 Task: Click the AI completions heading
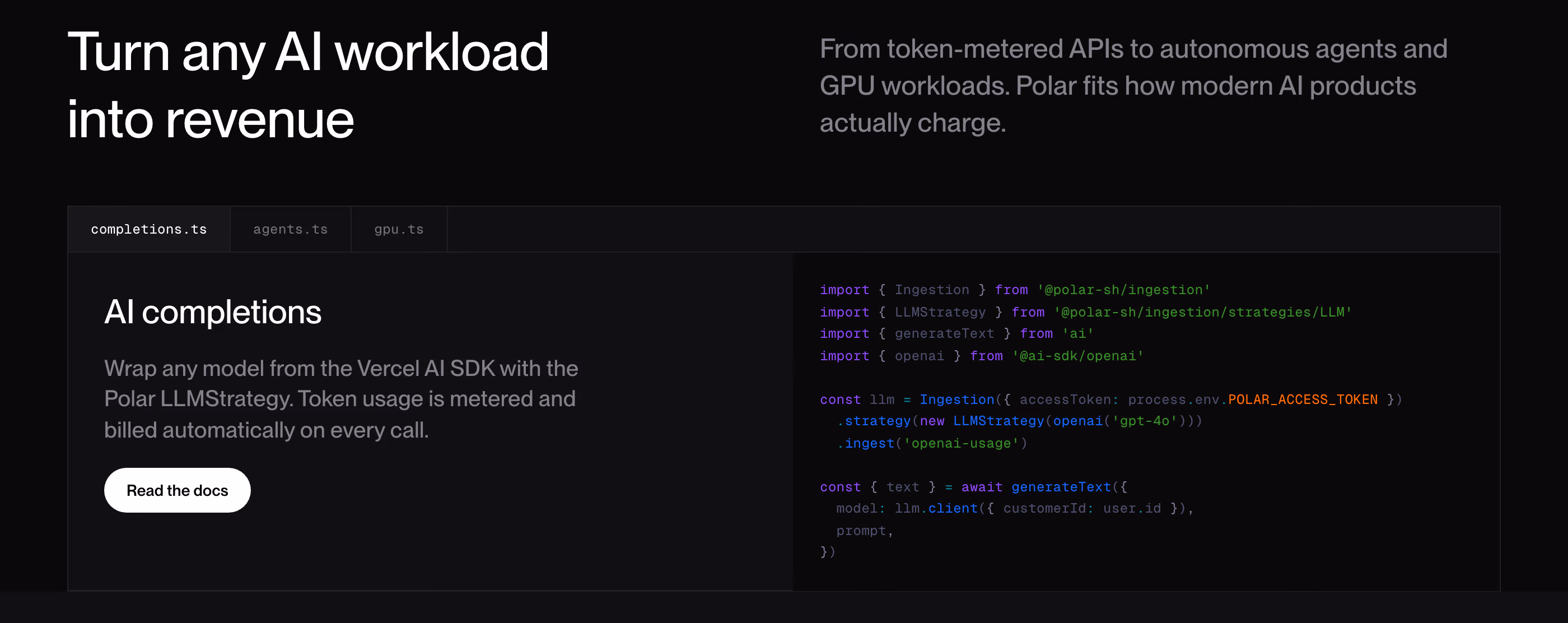click(212, 312)
